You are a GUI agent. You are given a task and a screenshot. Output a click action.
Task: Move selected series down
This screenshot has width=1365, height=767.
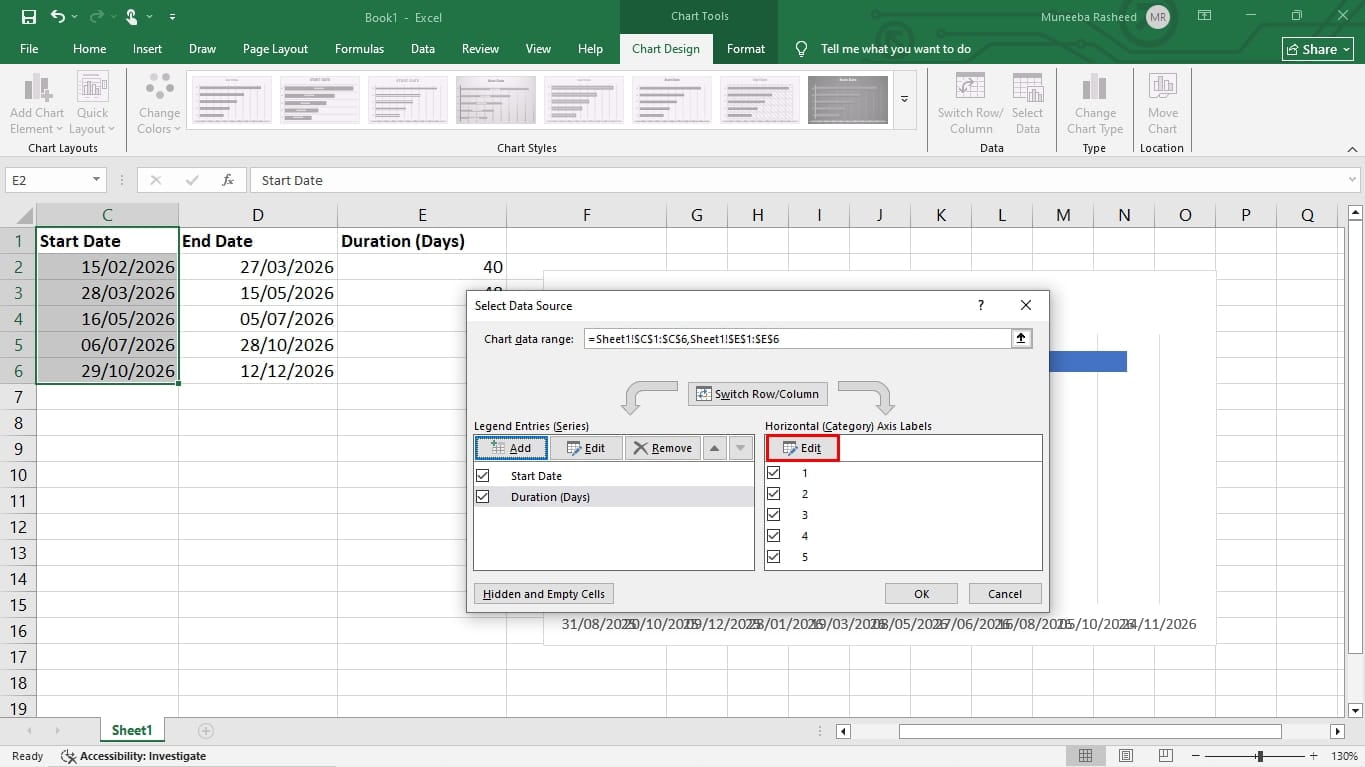pos(740,448)
